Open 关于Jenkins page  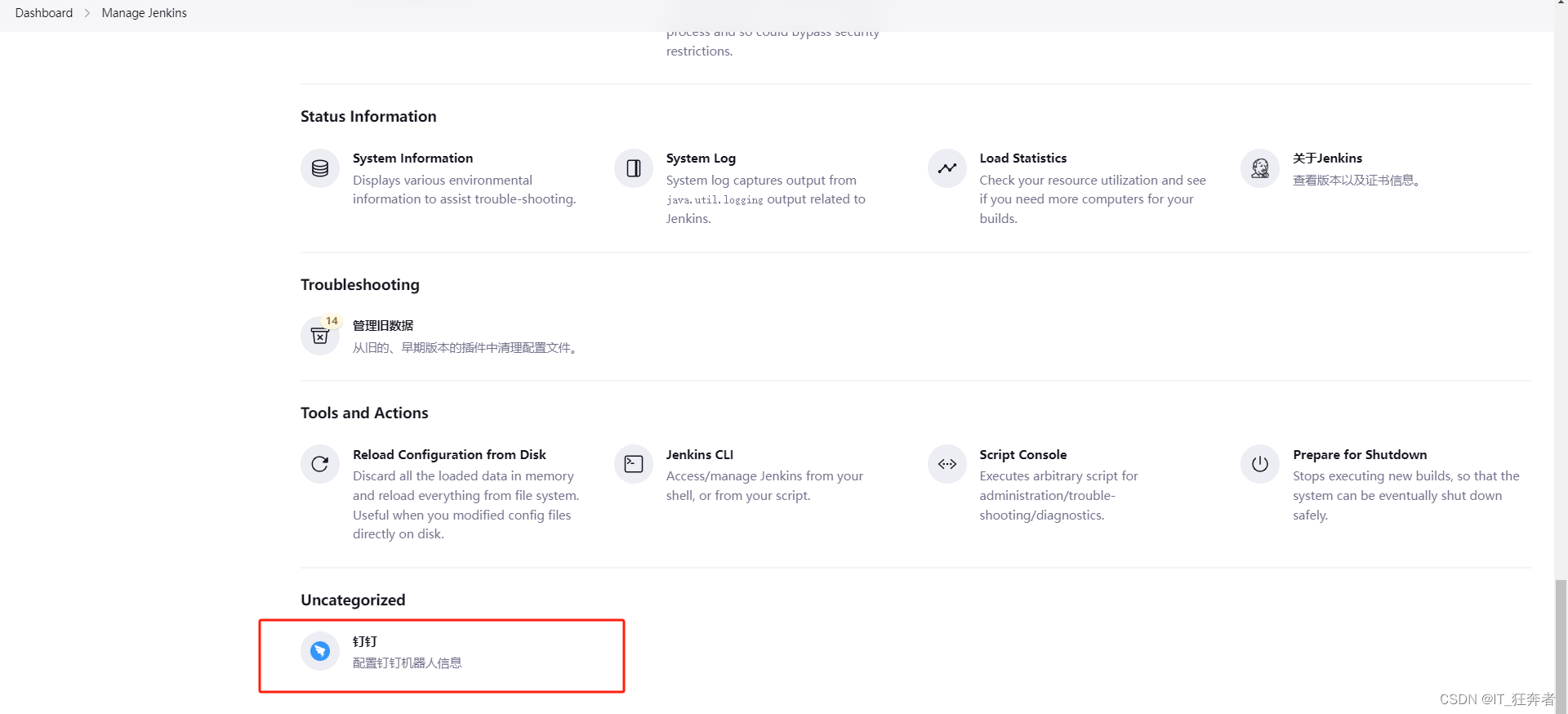[1327, 158]
